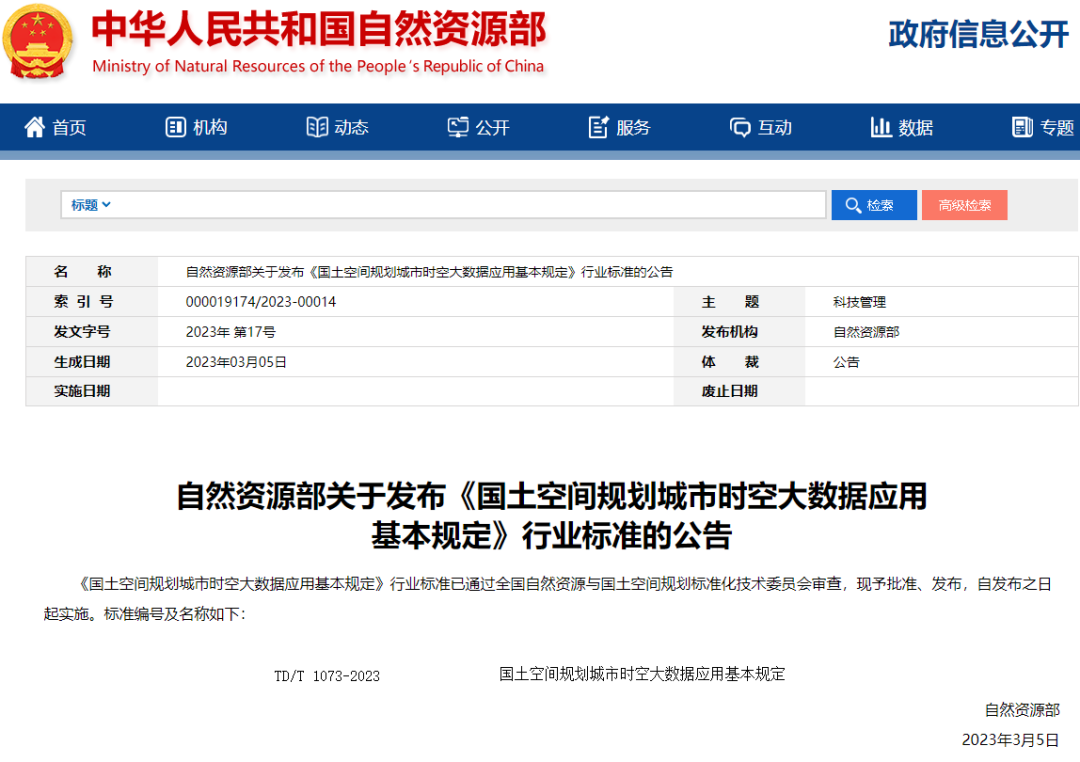Select the 互动 interaction speech-bubble icon
The height and width of the screenshot is (762, 1080).
point(740,127)
